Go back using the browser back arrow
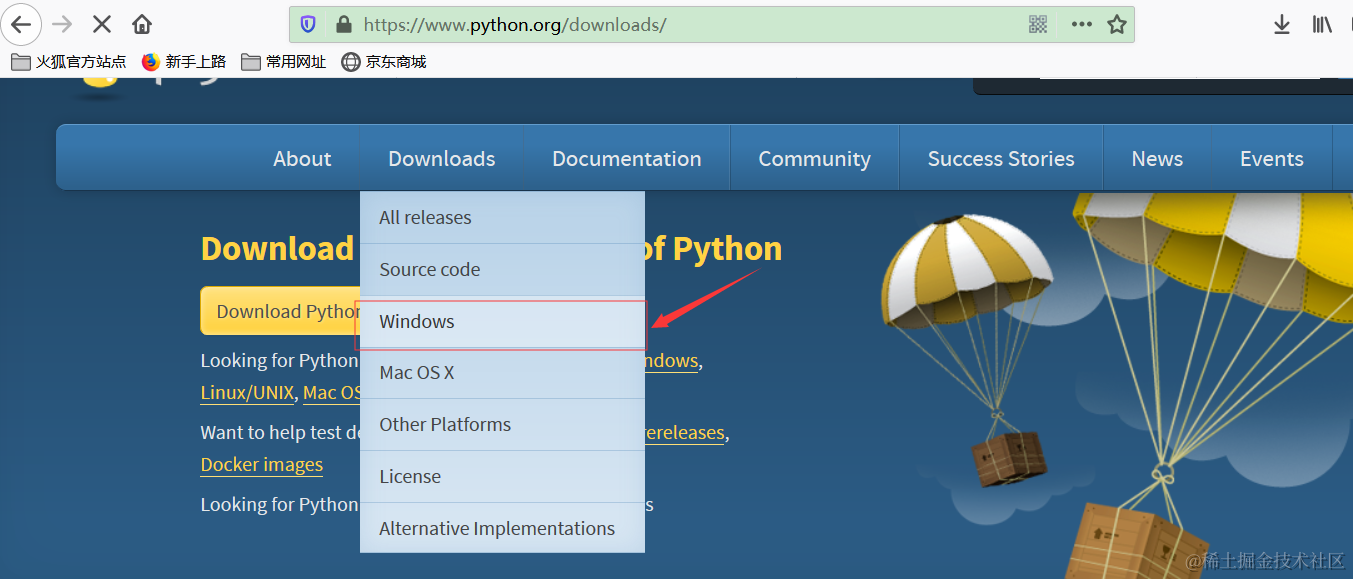This screenshot has height=579, width=1353. click(21, 24)
